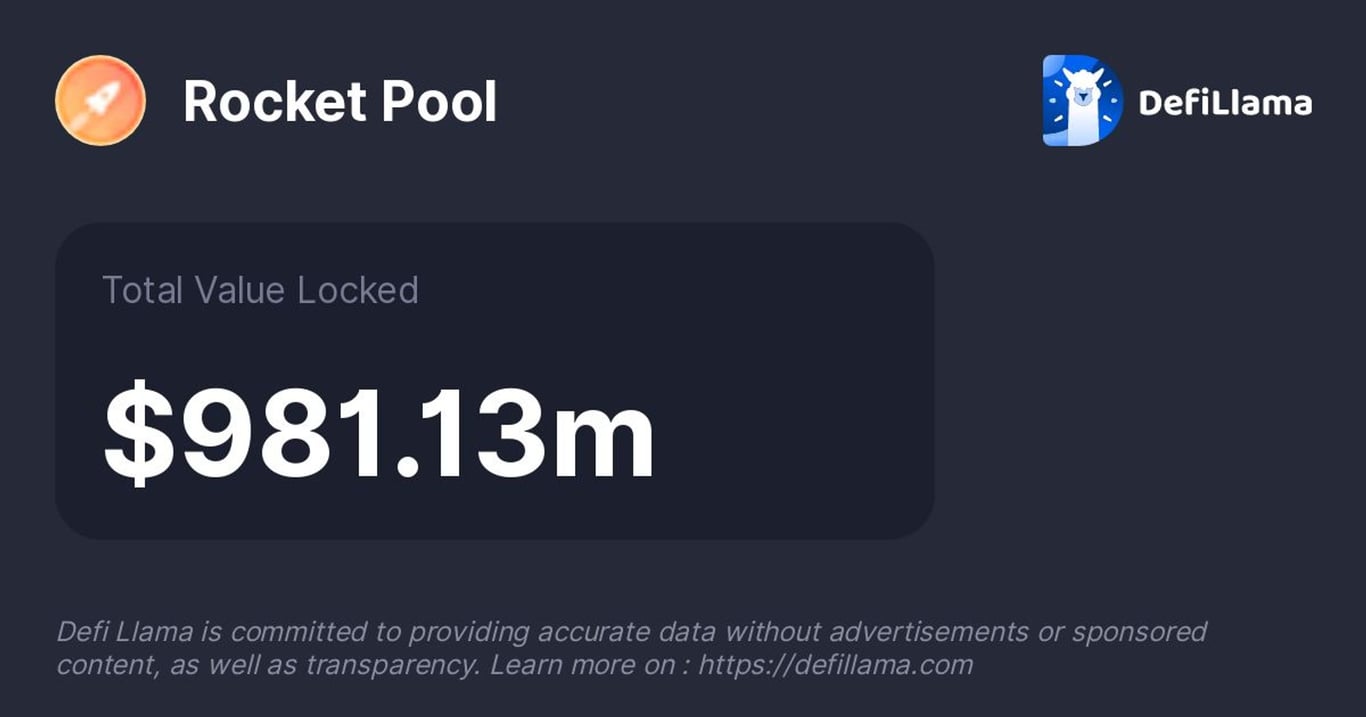
Task: Select the Rocket Pool title text
Action: click(x=340, y=102)
